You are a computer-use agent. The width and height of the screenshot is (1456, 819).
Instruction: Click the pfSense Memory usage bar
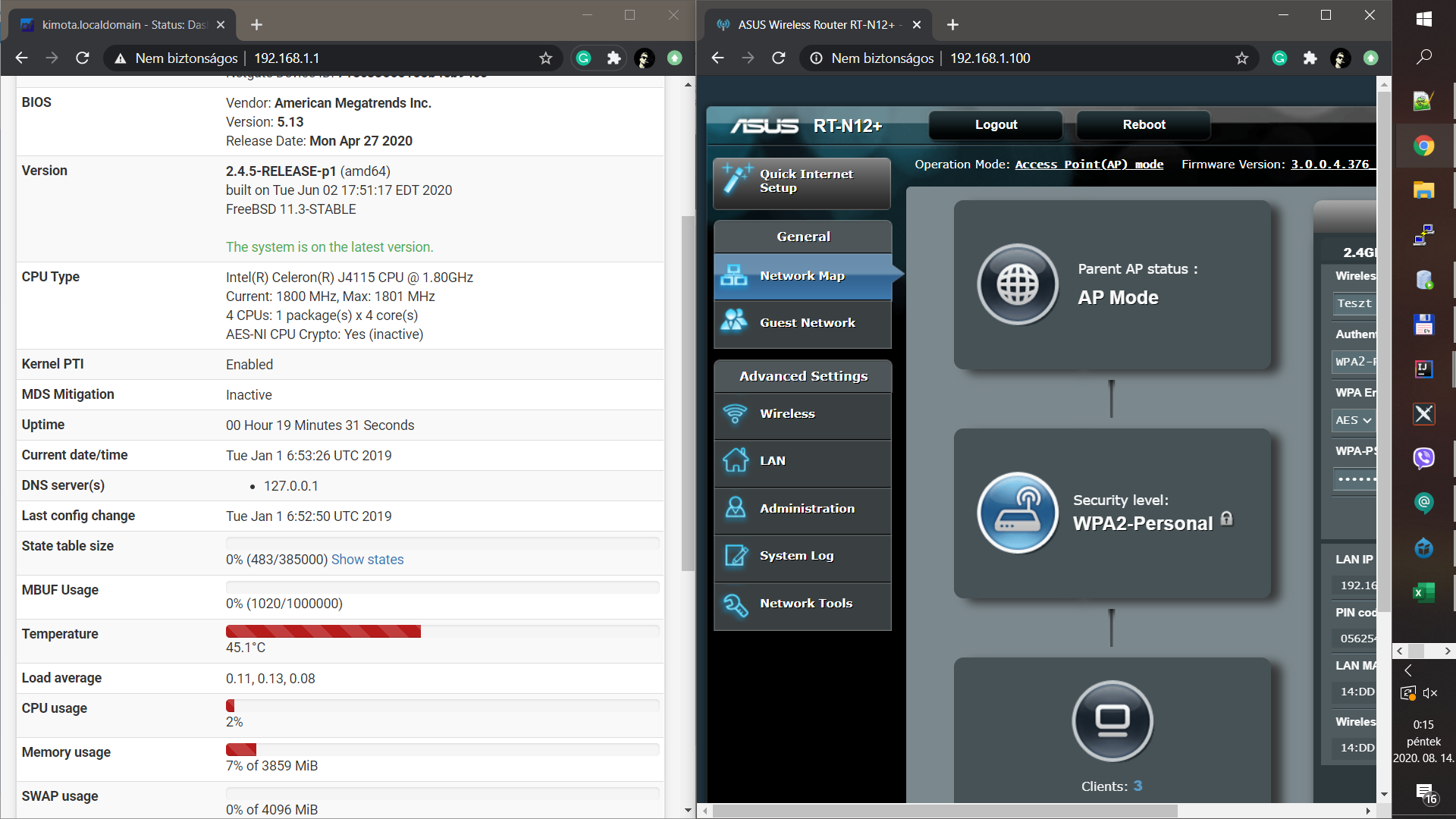[442, 750]
